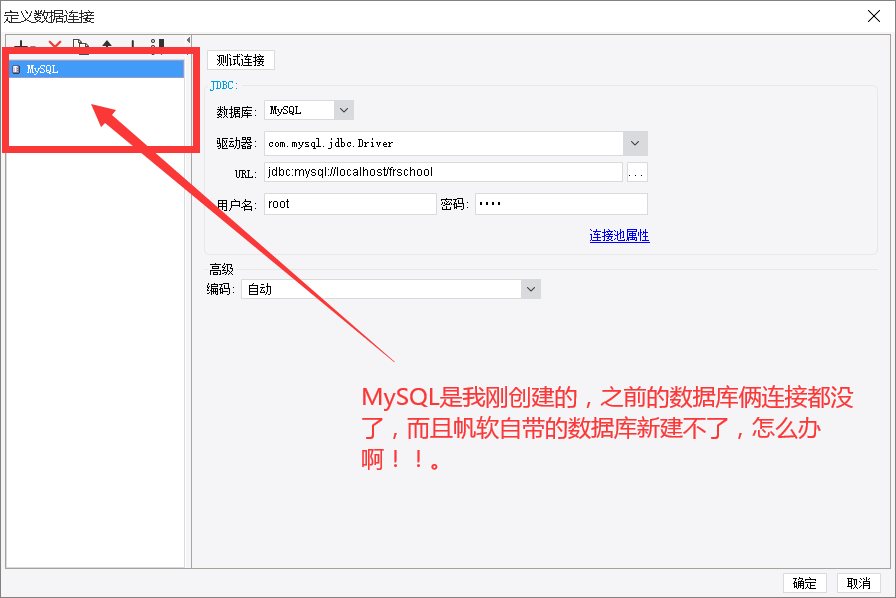Open the 连接池属性 connection pool link
The image size is (896, 598).
[619, 236]
